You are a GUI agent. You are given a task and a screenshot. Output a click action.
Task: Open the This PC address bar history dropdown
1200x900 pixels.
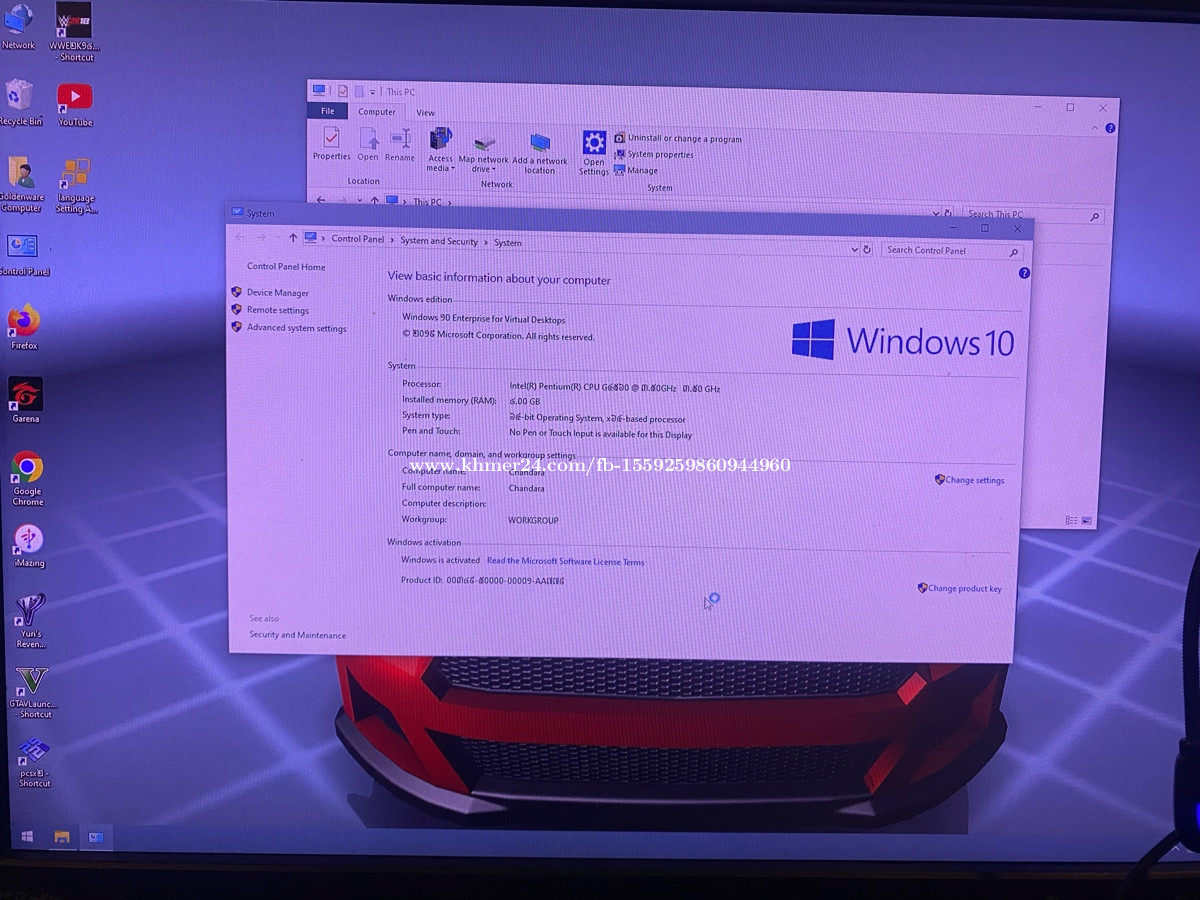(x=936, y=212)
